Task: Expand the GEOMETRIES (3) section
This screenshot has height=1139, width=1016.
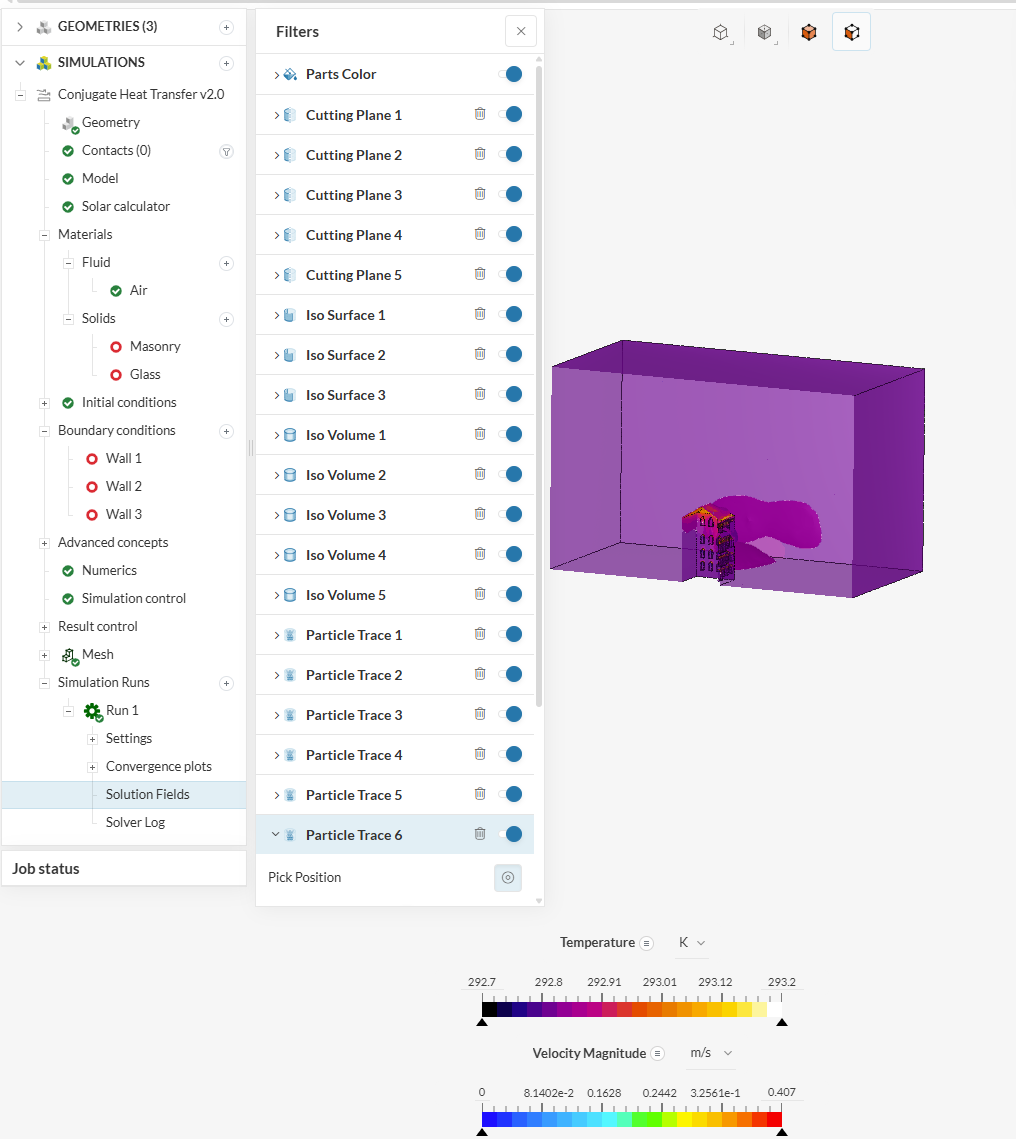Action: click(x=20, y=27)
